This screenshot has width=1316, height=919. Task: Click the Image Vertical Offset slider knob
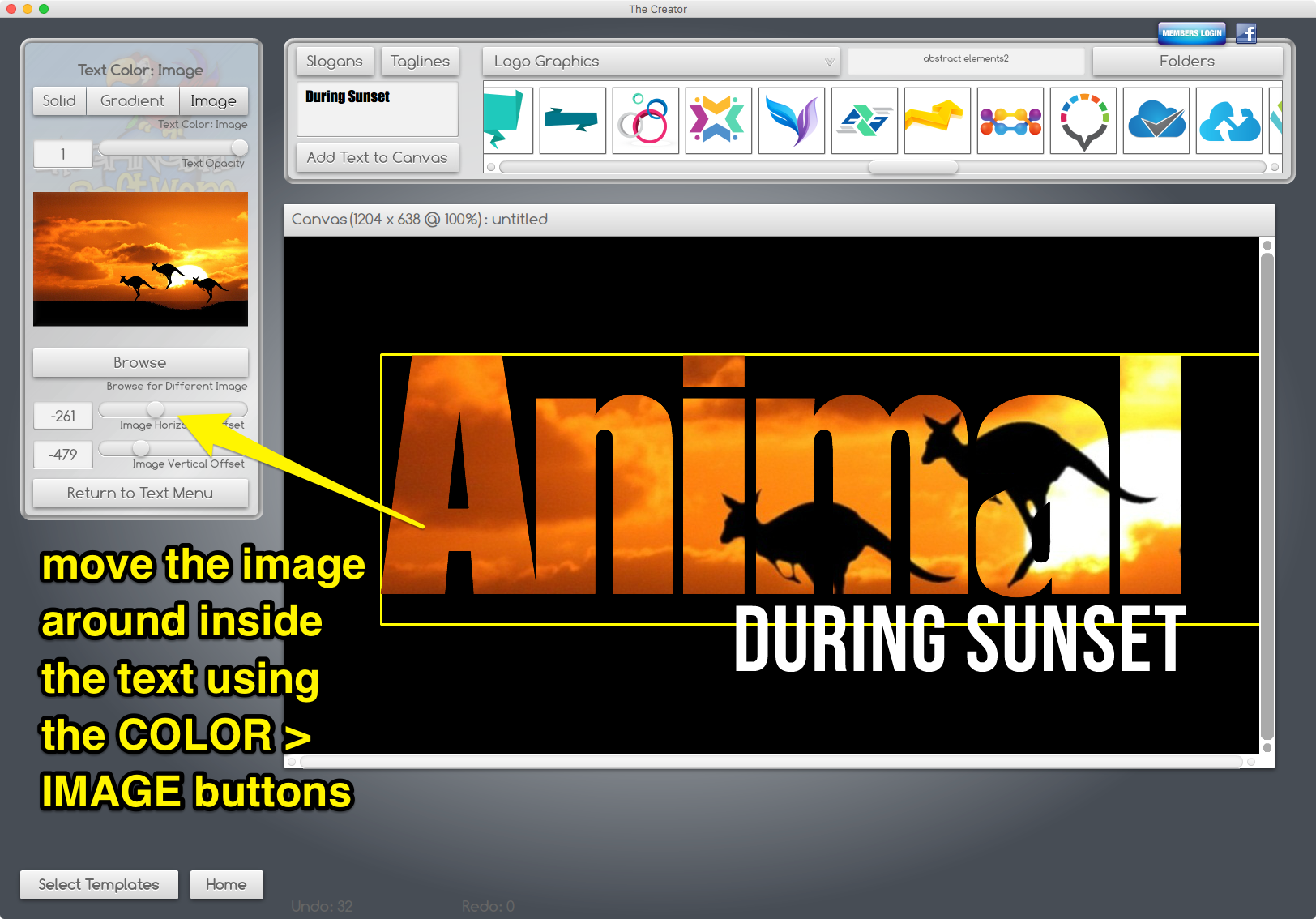[x=140, y=448]
